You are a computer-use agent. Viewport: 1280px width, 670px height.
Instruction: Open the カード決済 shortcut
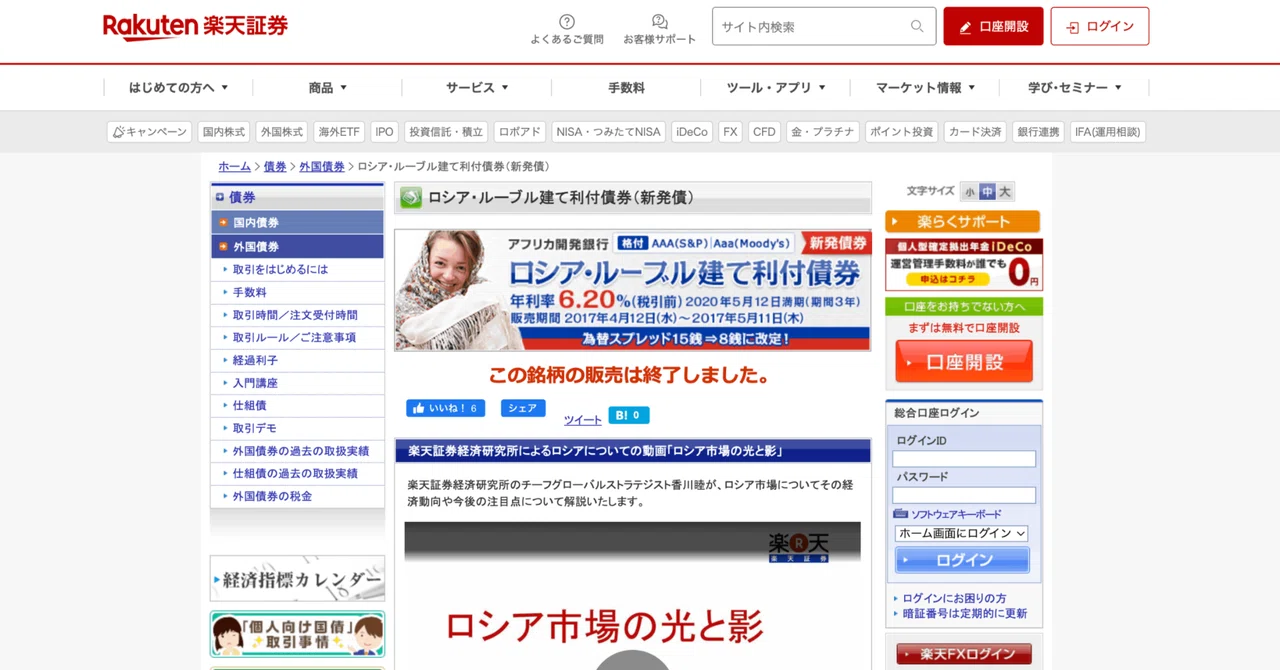coord(974,132)
